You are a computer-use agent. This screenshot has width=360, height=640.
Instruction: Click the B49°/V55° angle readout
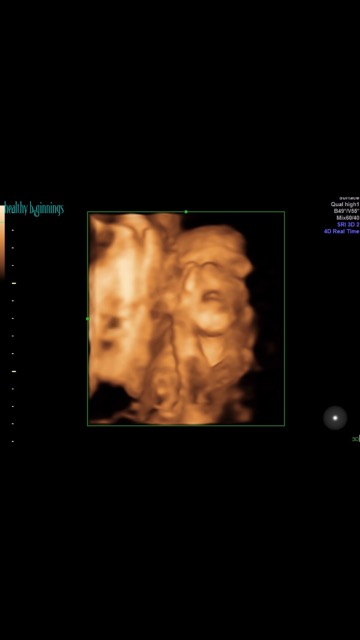click(347, 211)
